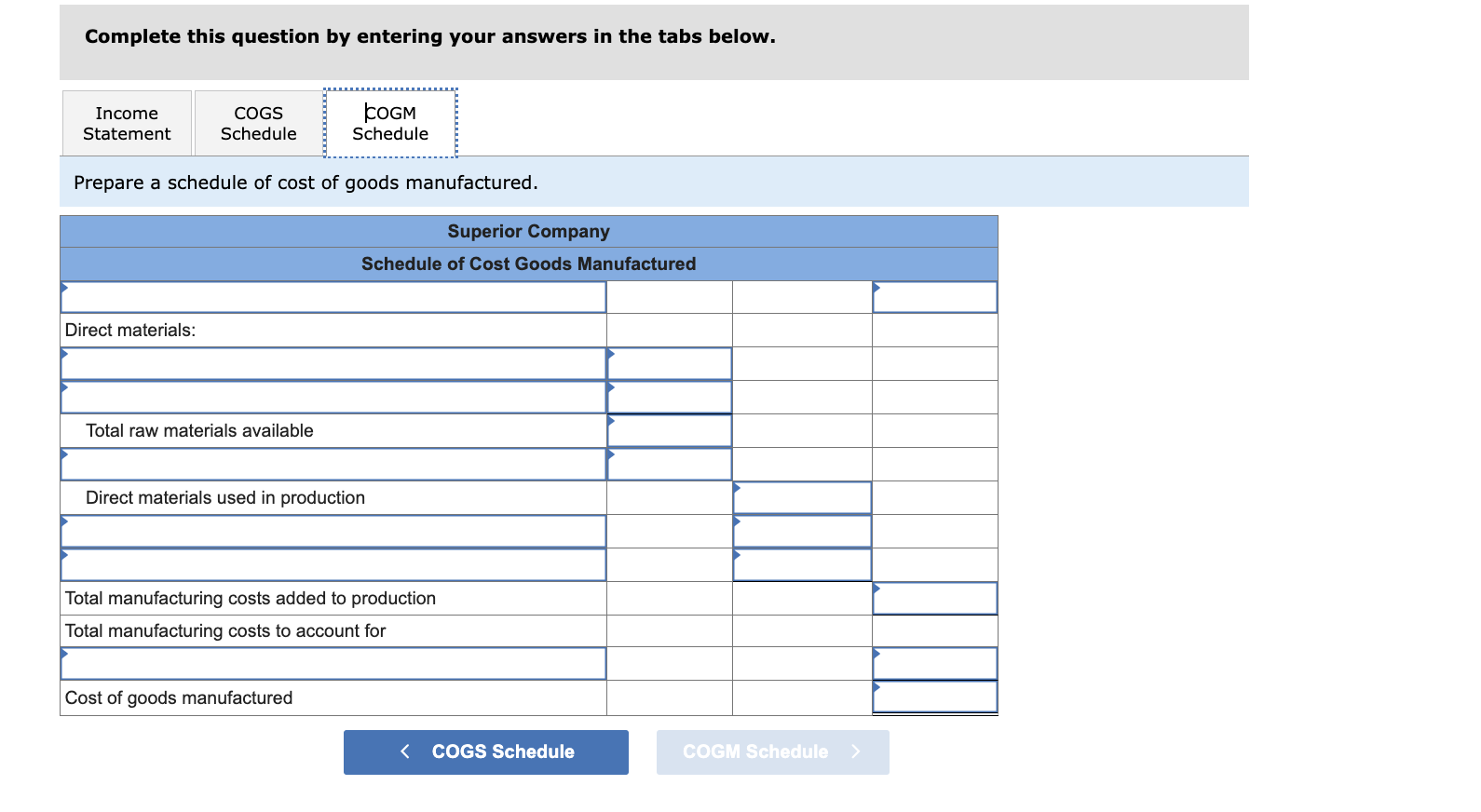The width and height of the screenshot is (1481, 812).
Task: Open the label dropdown above Total raw materials available
Action: coord(333,397)
